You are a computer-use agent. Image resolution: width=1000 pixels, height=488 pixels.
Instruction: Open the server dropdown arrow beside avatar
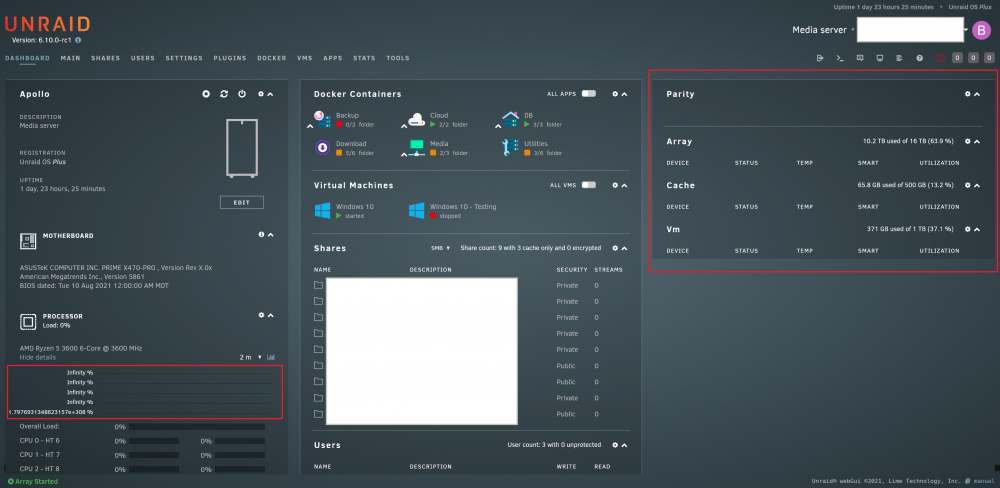[967, 30]
